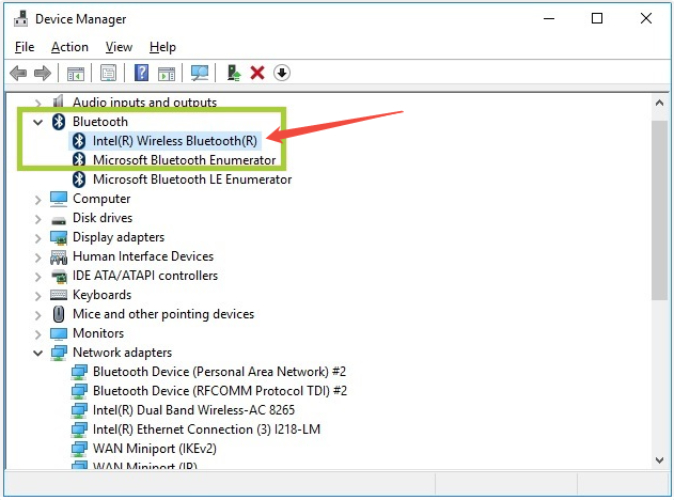674x500 pixels.
Task: Click the Network adapters category icon
Action: [x=58, y=353]
